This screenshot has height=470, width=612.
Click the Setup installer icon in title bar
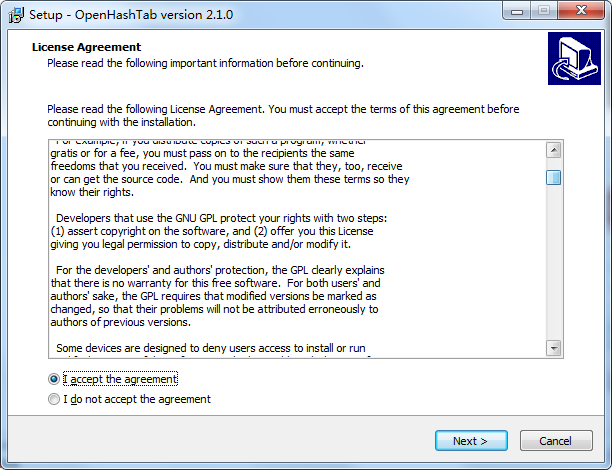[16, 16]
